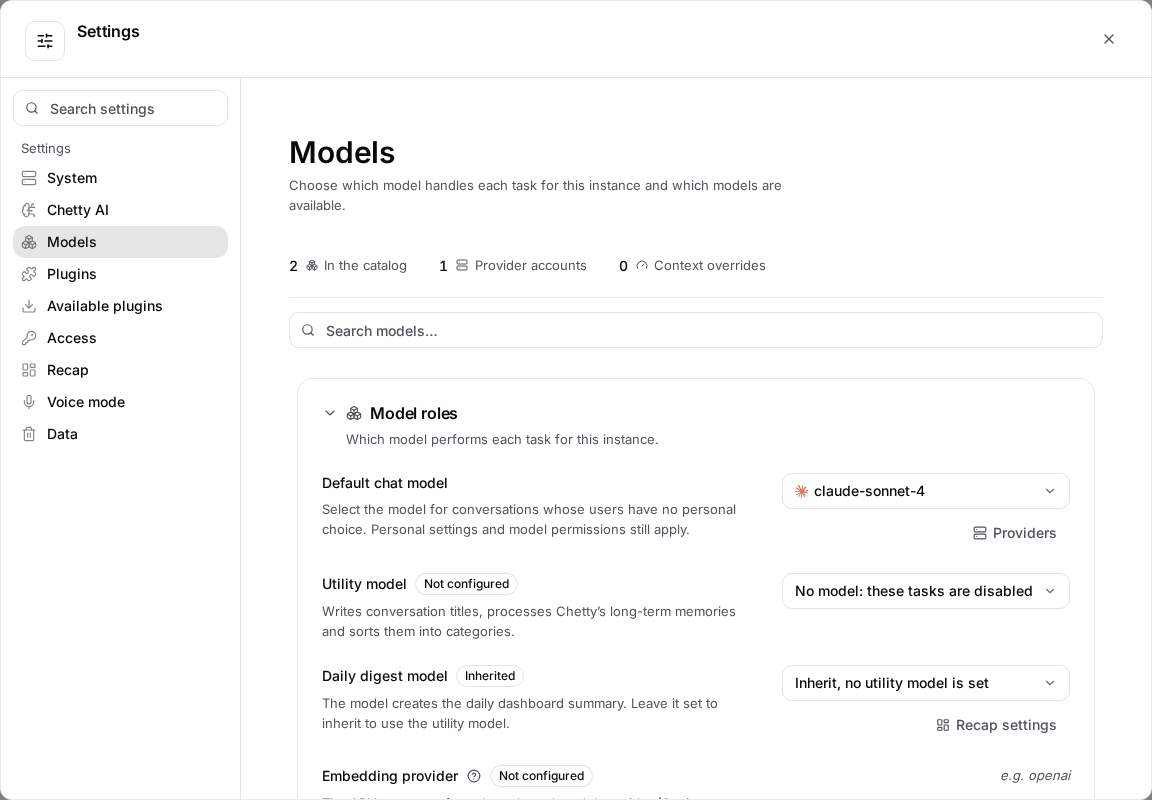Viewport: 1152px width, 800px height.
Task: Click the catalog cubes icon next to count
Action: click(312, 265)
